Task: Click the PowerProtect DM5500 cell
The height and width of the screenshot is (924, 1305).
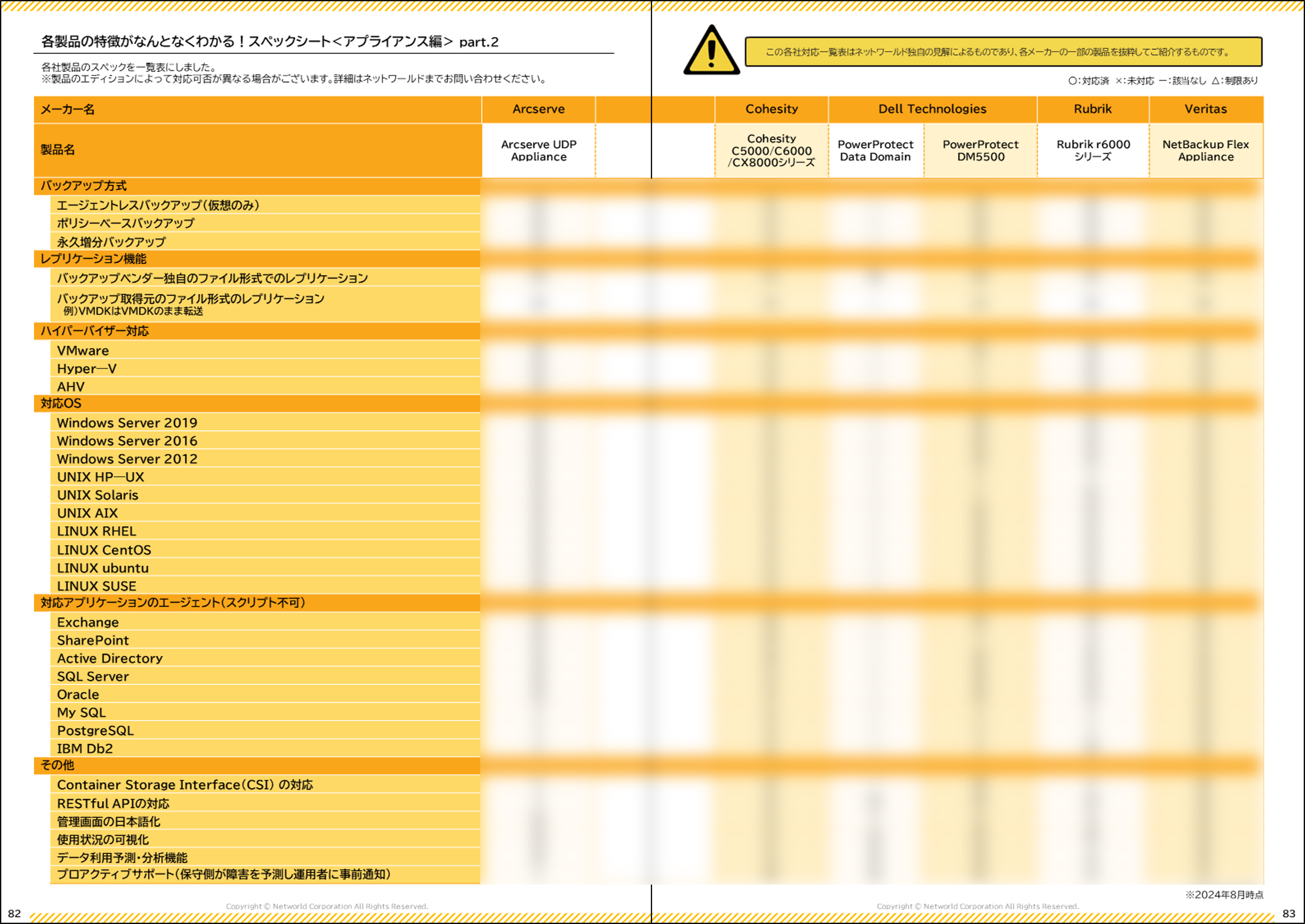Action: pos(980,151)
